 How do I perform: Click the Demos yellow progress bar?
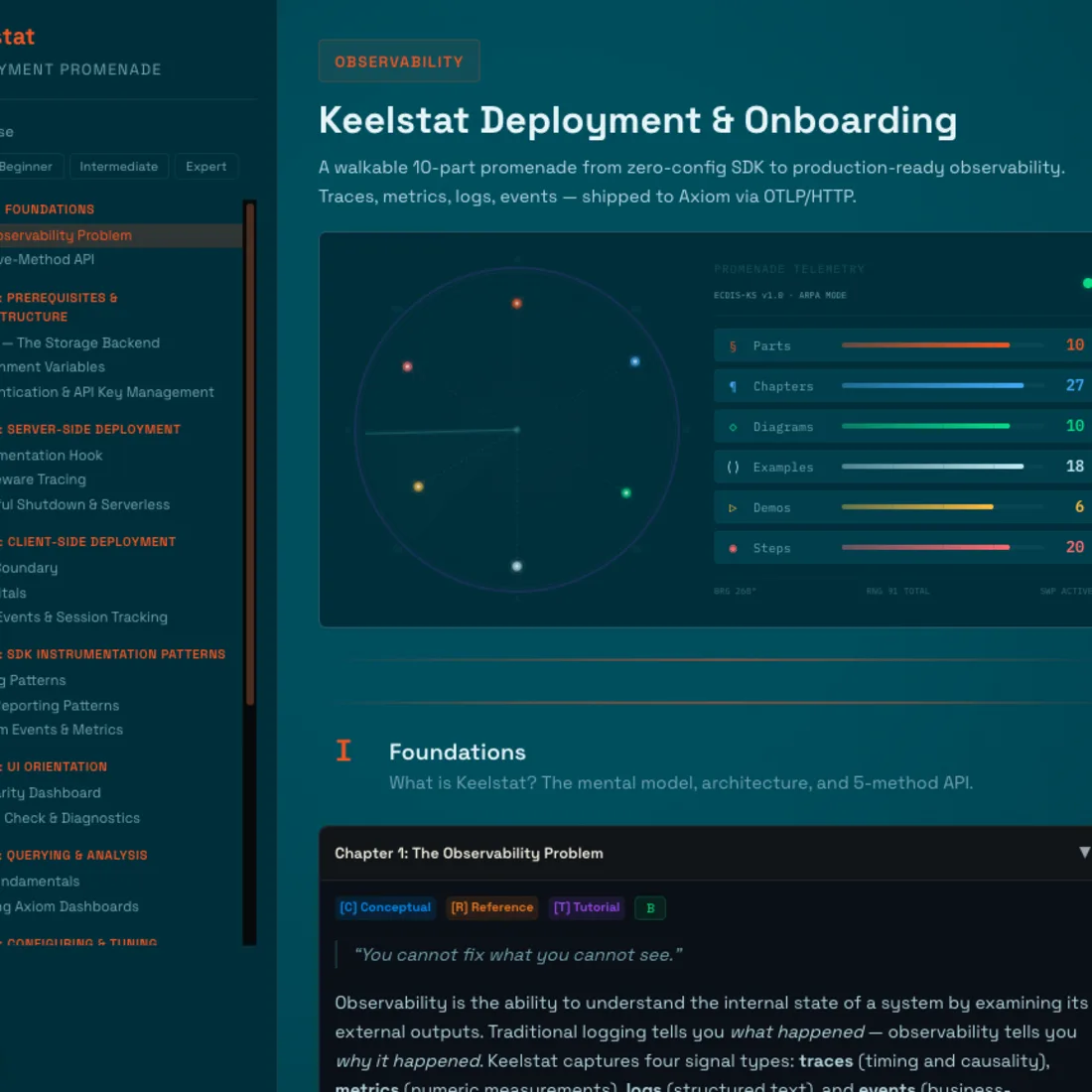(917, 507)
